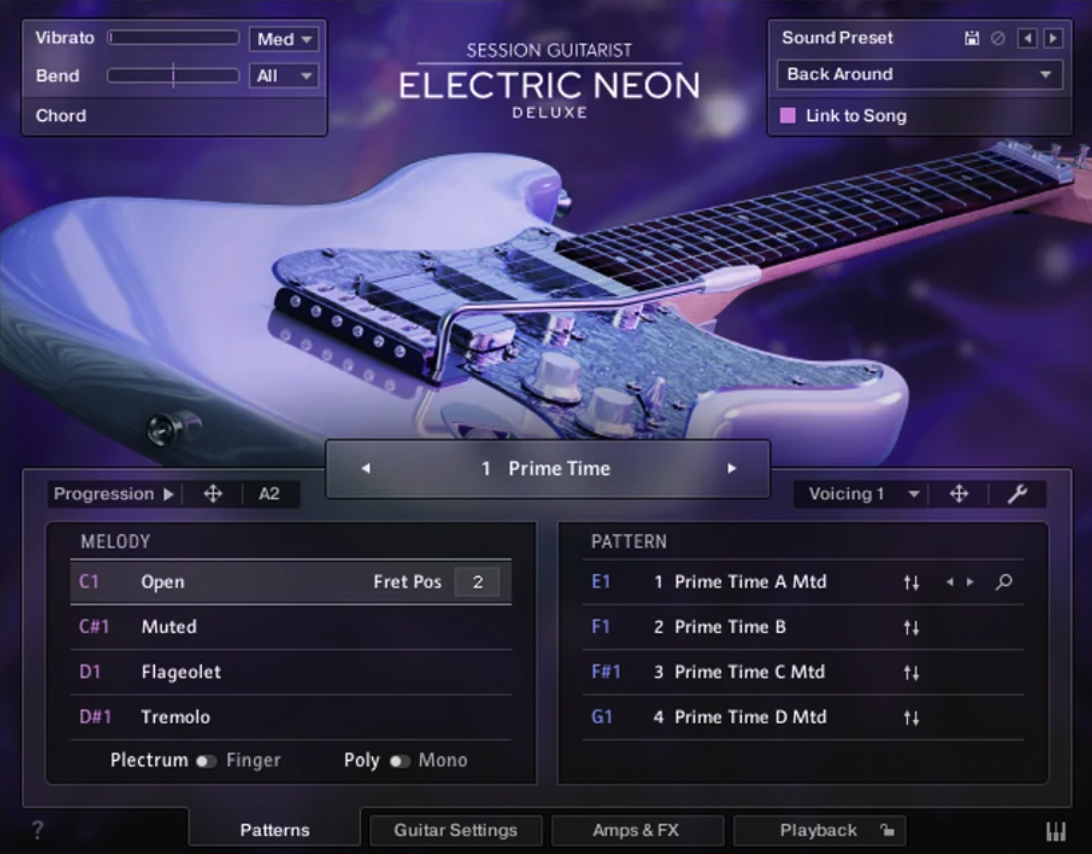Click the move icon beside Progression

tap(212, 494)
